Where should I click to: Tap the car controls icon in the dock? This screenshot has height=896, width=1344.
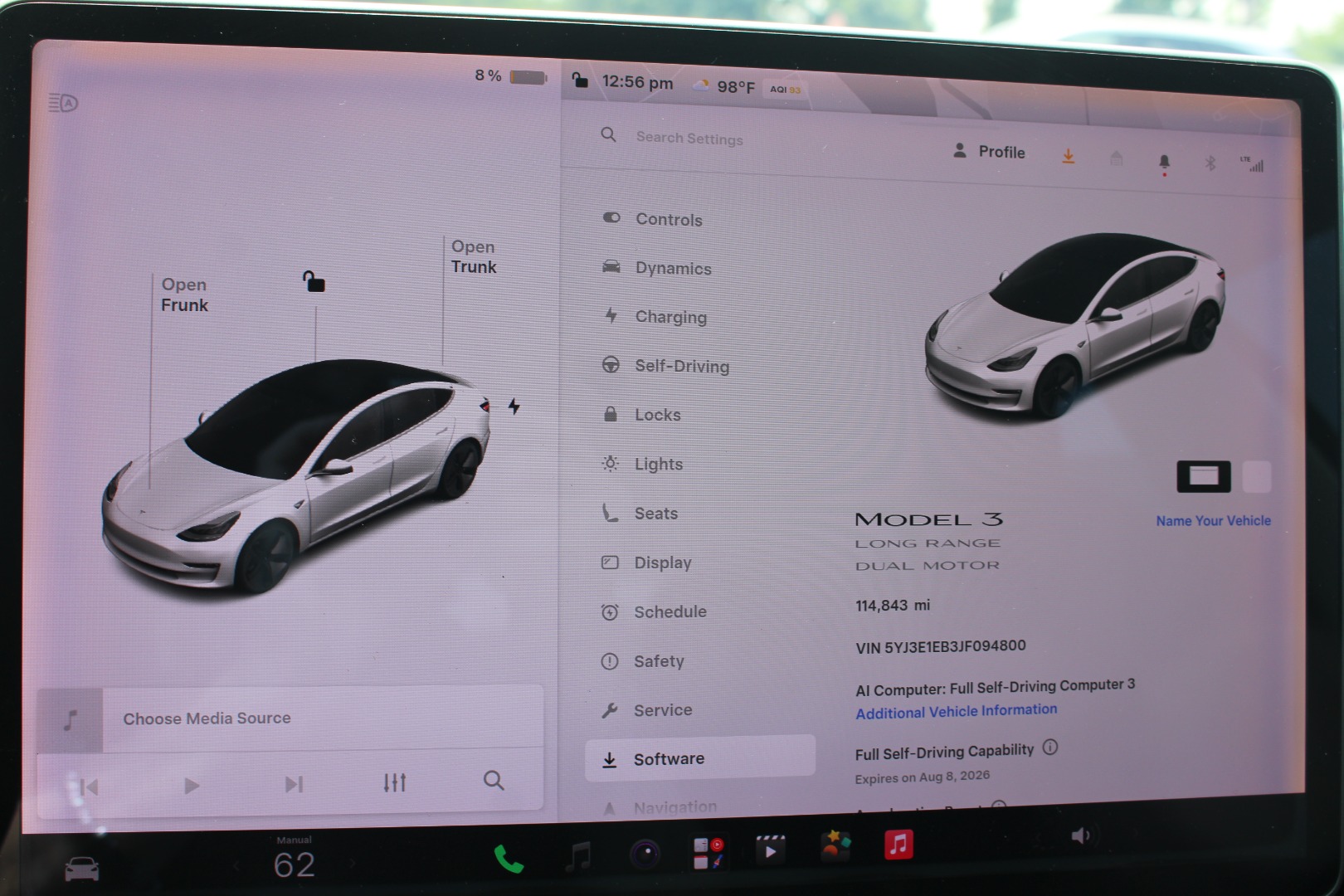(x=82, y=869)
